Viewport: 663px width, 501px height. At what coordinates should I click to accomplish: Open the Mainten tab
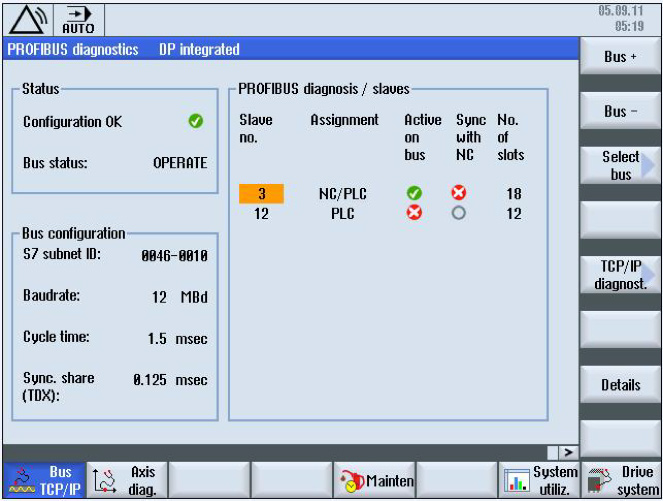tap(375, 481)
